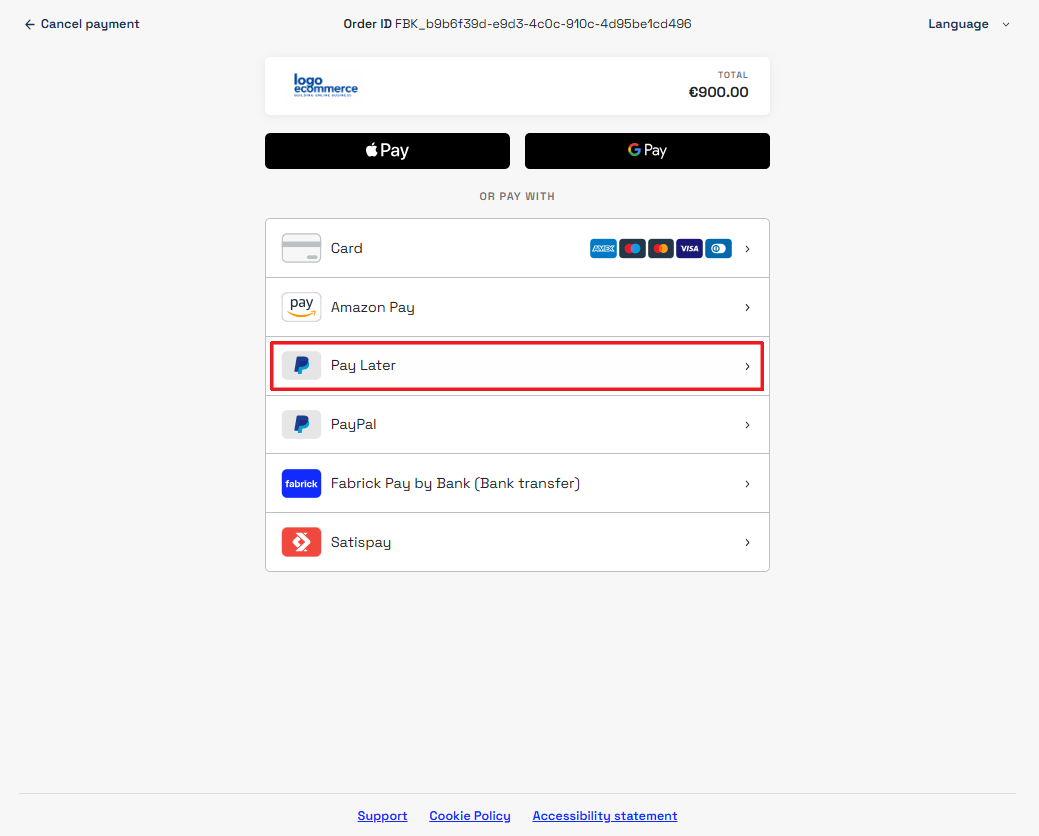Click the TOTAL label above the amount

pyautogui.click(x=733, y=75)
